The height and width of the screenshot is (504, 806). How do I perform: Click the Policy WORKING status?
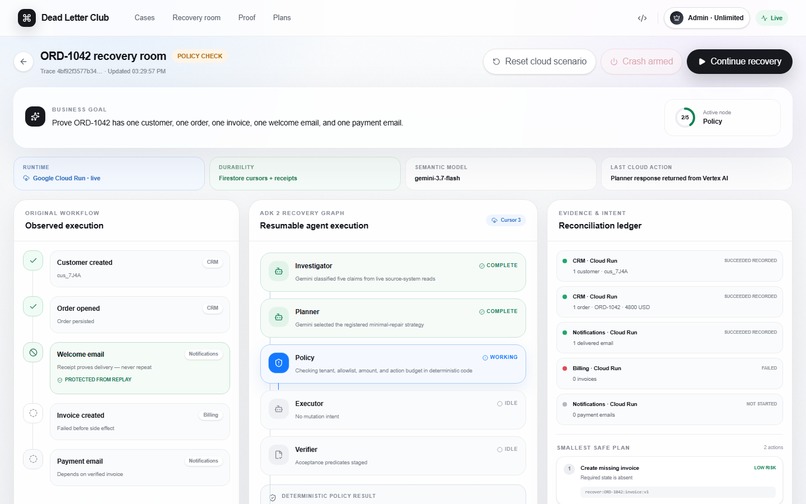coord(500,357)
